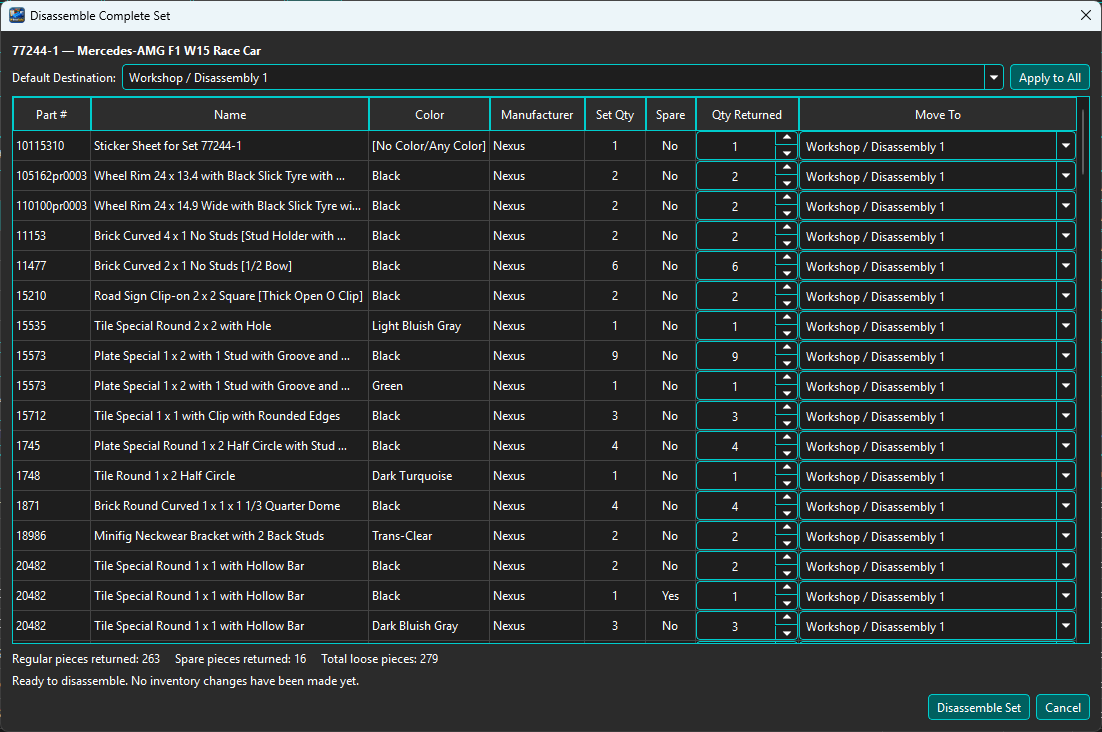This screenshot has height=732, width=1102.
Task: Increase quantity for spare part 20482 row
Action: [x=786, y=589]
